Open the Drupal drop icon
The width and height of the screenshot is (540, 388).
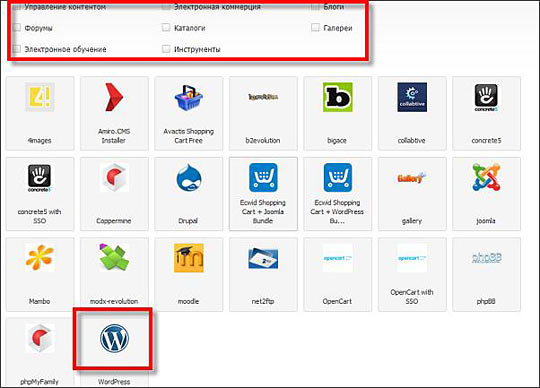point(189,178)
